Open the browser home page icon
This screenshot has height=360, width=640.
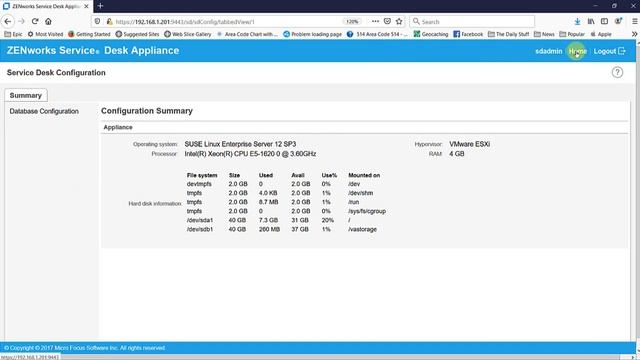(48, 21)
